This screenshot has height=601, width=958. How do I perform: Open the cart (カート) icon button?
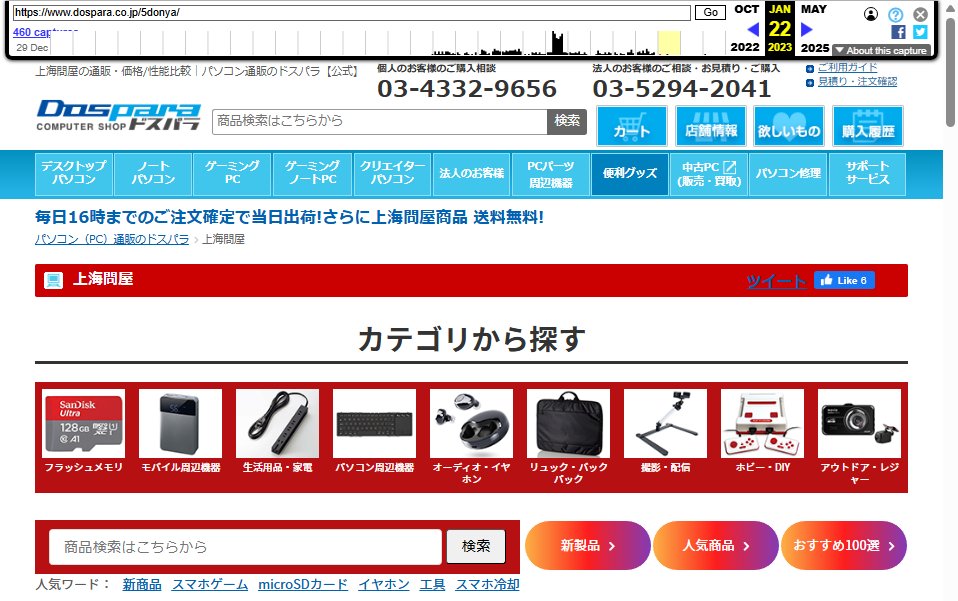(x=631, y=126)
